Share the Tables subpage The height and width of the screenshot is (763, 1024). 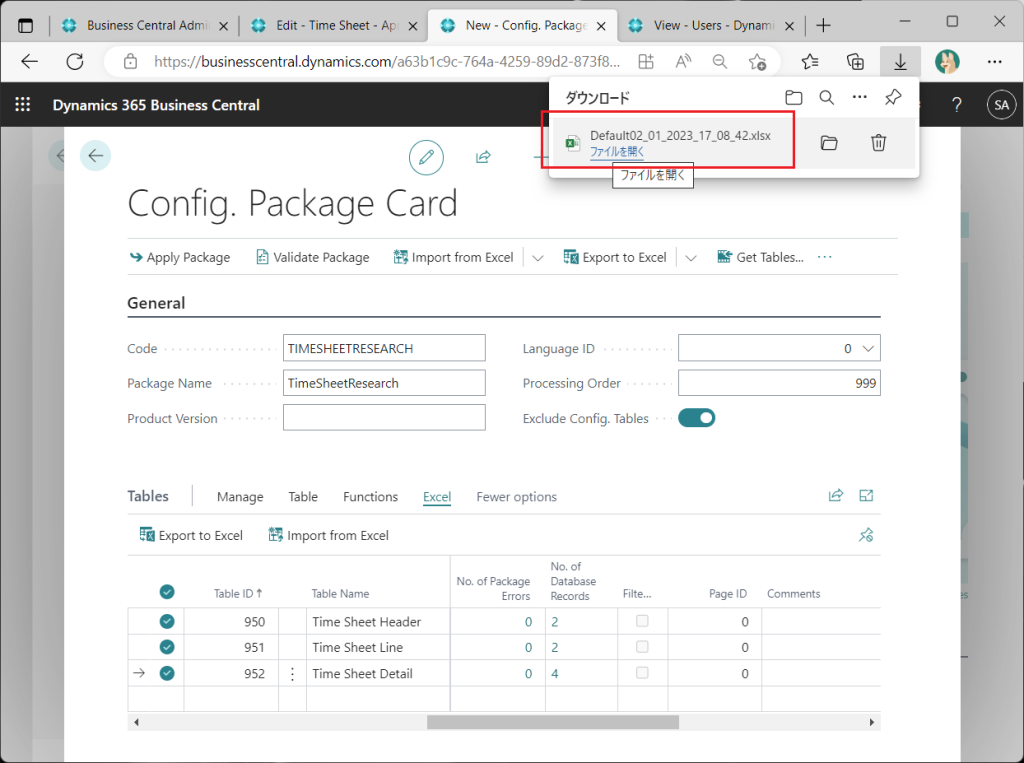click(x=836, y=496)
